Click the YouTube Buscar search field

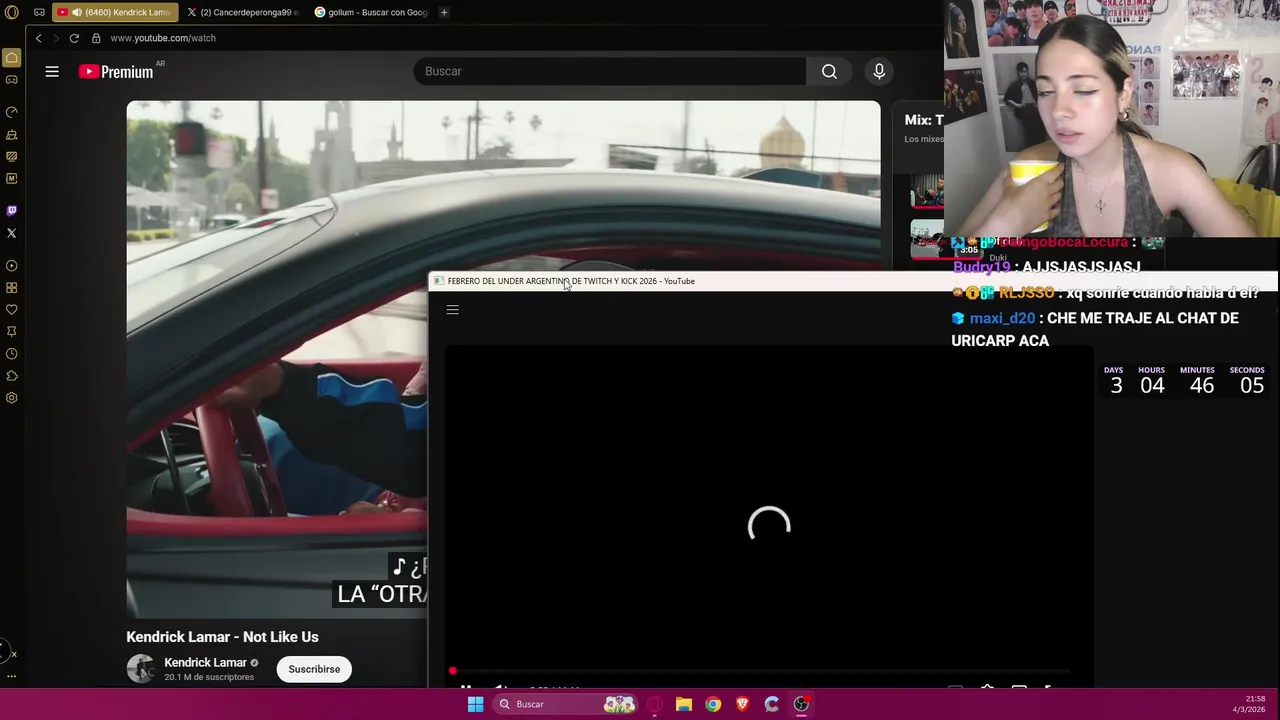click(x=610, y=71)
